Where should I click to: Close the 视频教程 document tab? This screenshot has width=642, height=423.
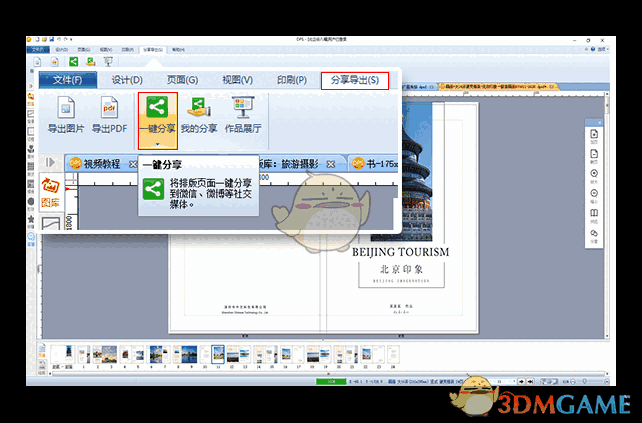[x=133, y=163]
